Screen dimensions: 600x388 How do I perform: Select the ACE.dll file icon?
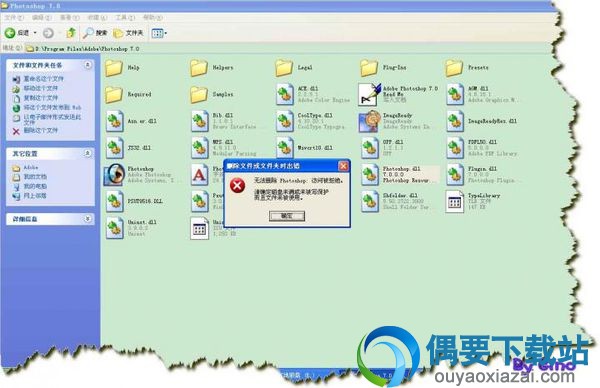click(x=284, y=94)
